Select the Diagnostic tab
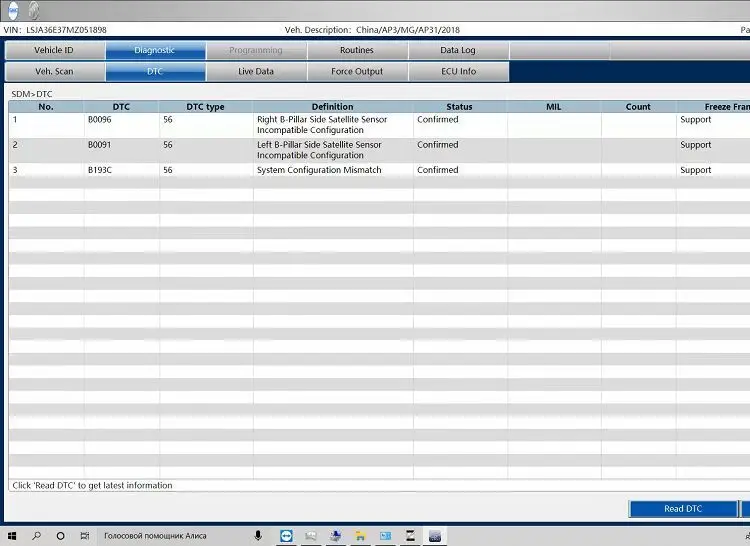The width and height of the screenshot is (750, 546). 156,50
